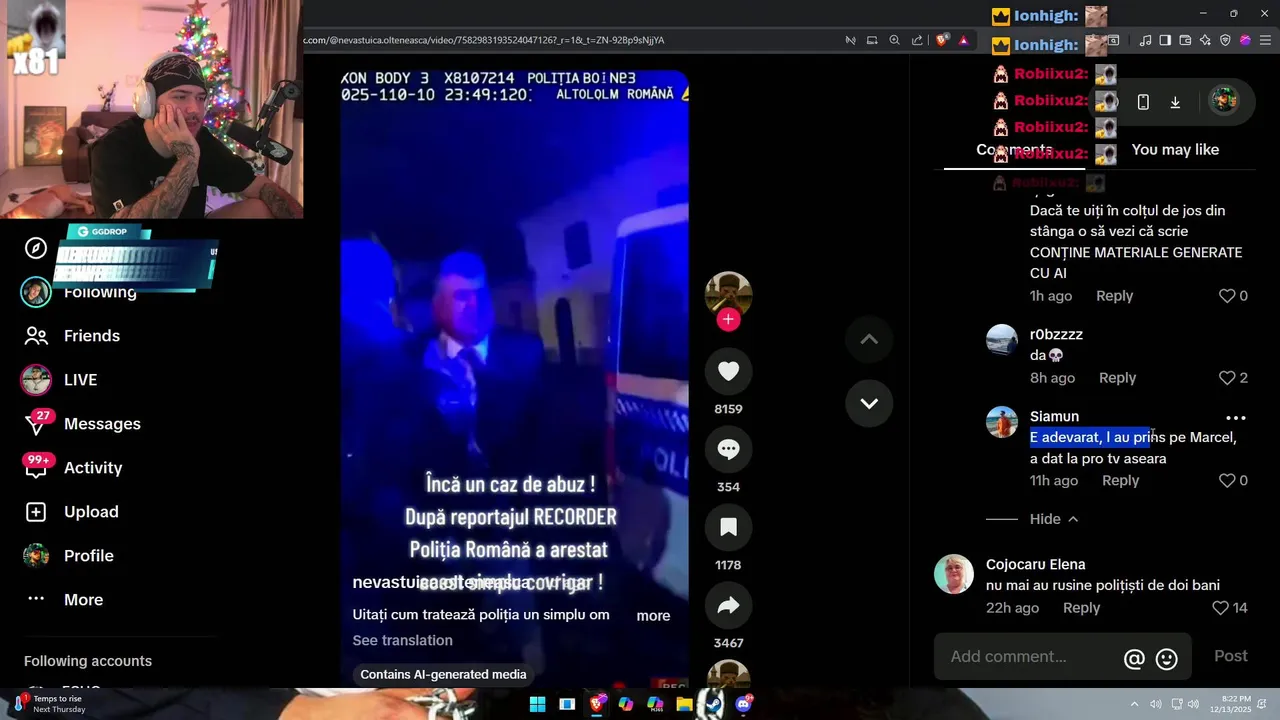Screen dimensions: 1280x720
Task: Open the Leo AI sparkle icon
Action: (x=1205, y=40)
